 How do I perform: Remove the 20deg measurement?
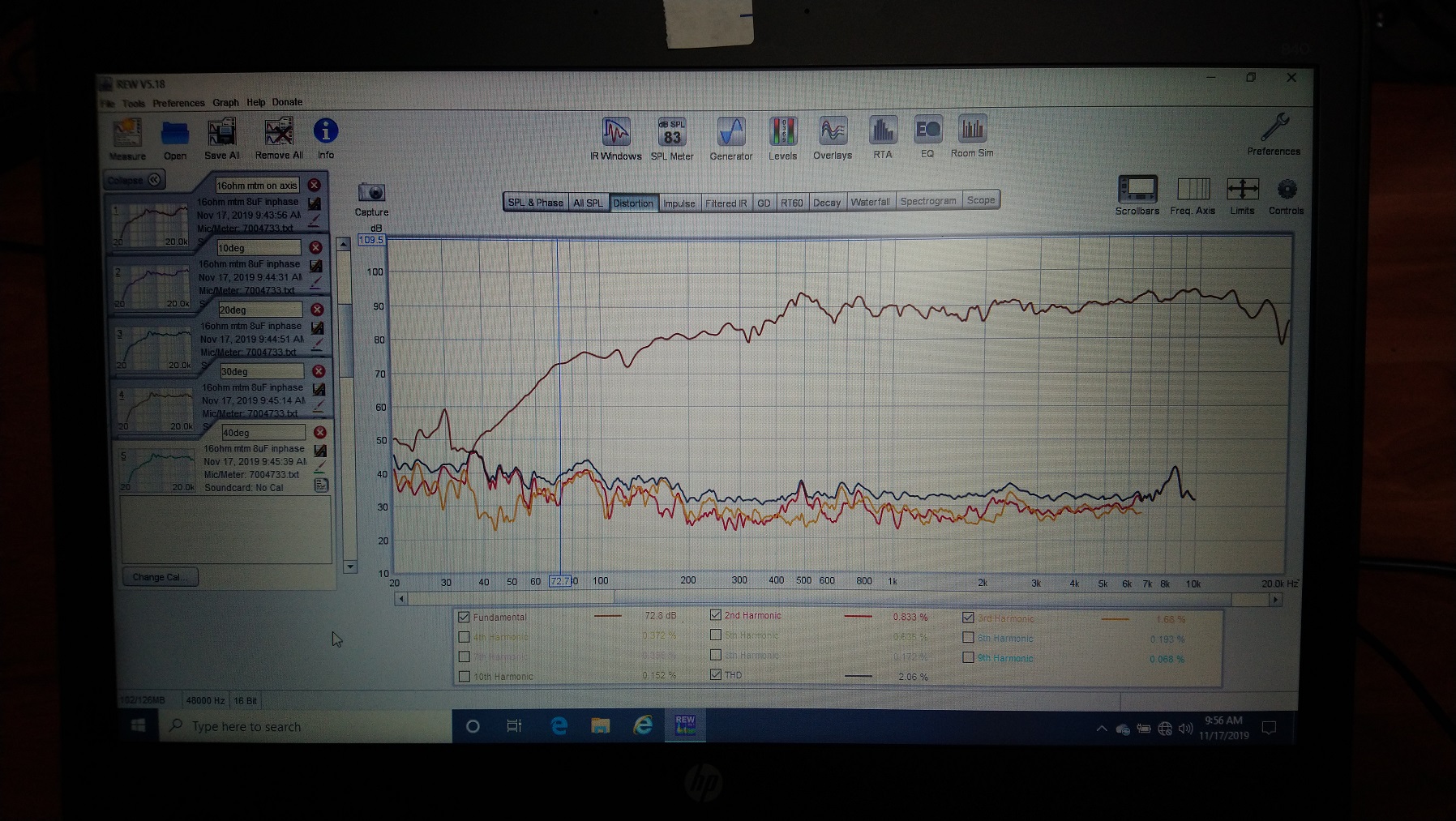tap(318, 310)
